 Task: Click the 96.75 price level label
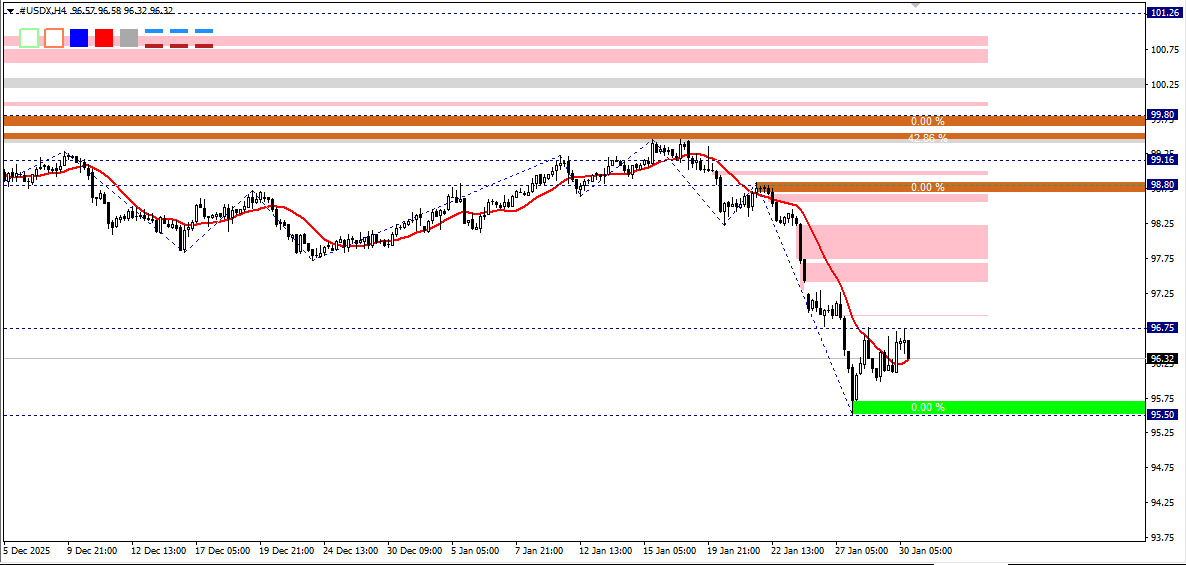(1161, 328)
